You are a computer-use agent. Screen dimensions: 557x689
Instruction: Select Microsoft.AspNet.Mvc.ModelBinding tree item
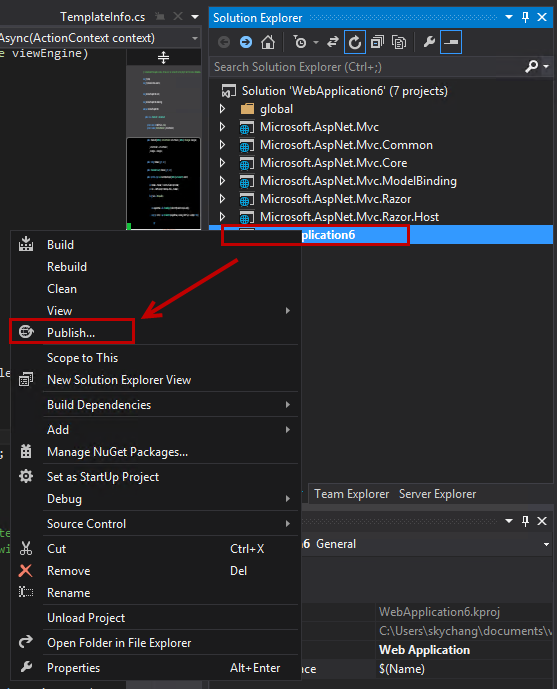tap(358, 181)
